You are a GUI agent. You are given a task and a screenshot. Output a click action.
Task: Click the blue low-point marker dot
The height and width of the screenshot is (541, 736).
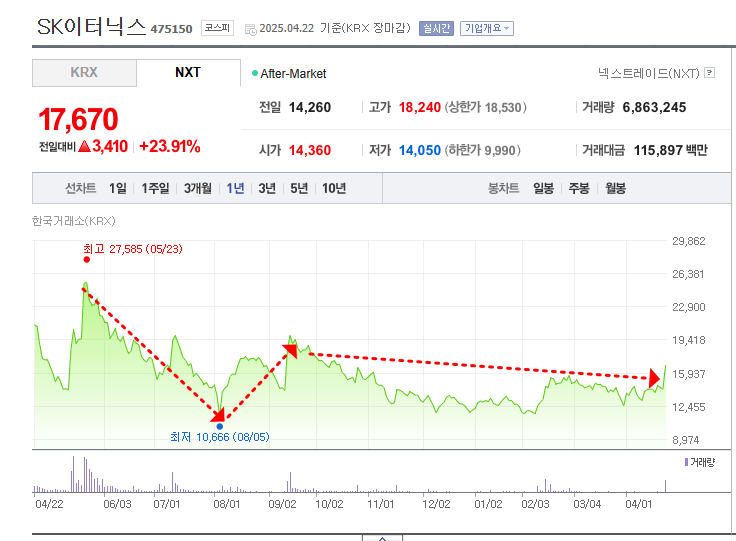[220, 426]
